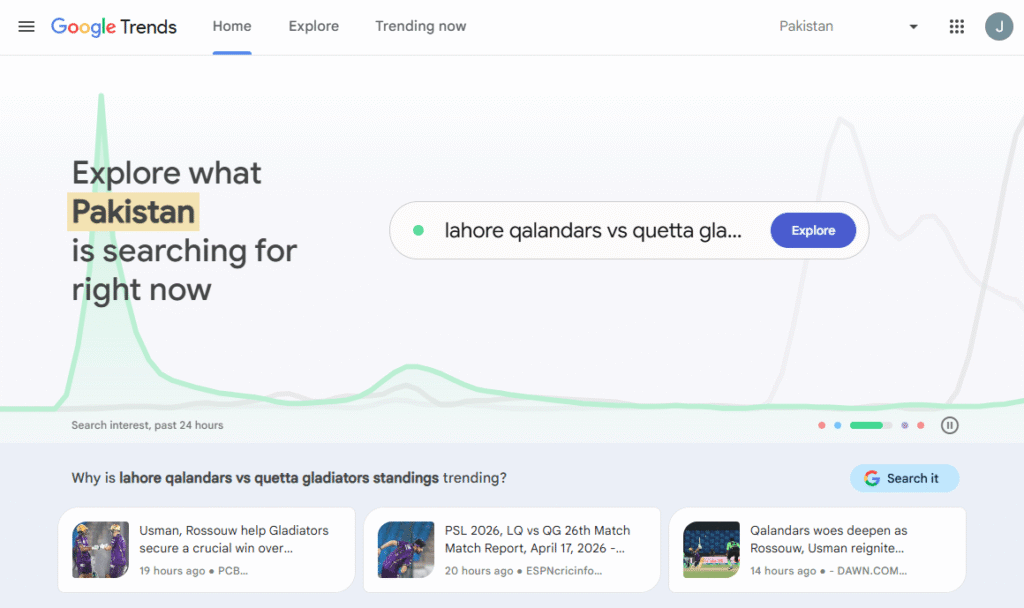
Task: Open the account avatar J
Action: coord(999,27)
